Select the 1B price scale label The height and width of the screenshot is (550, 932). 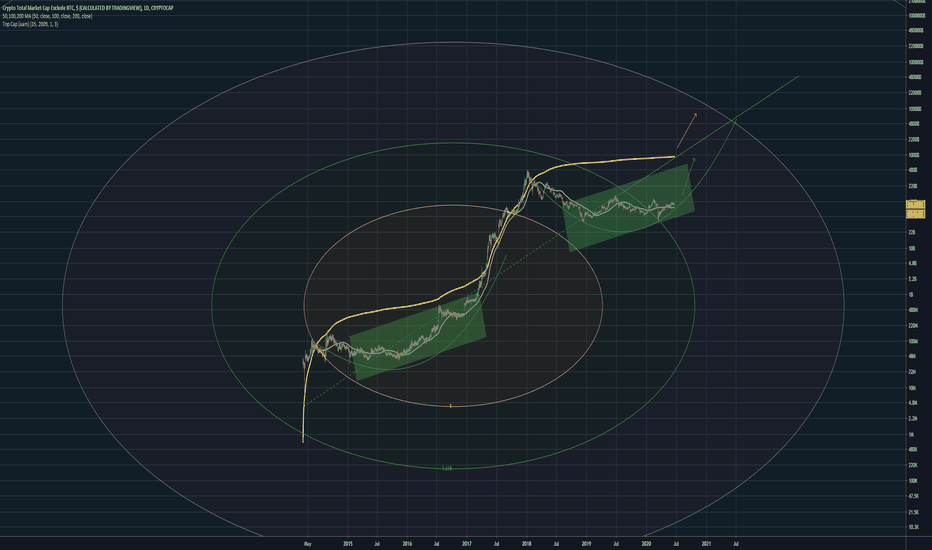pos(911,294)
